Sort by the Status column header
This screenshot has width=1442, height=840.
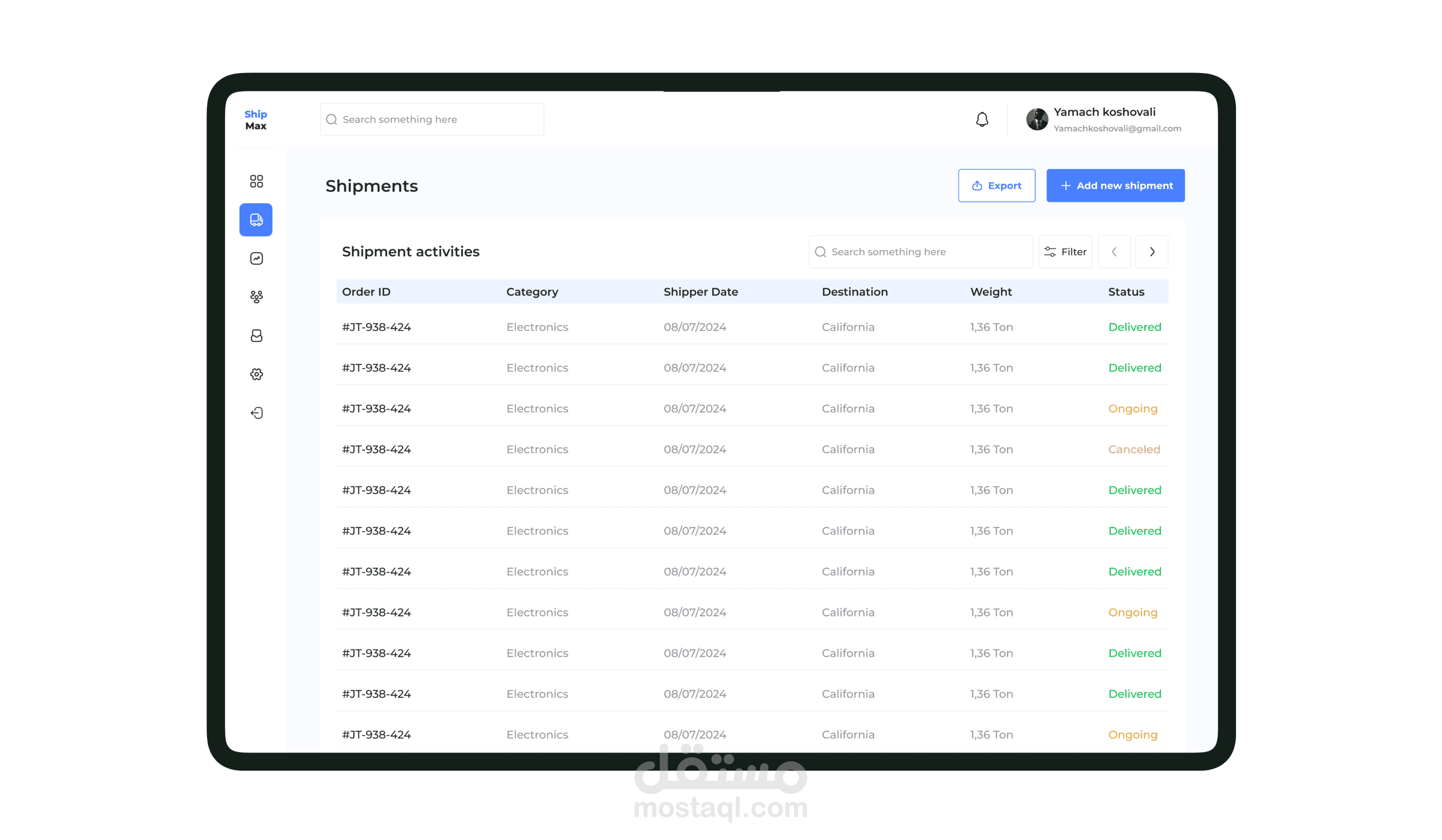[1126, 292]
